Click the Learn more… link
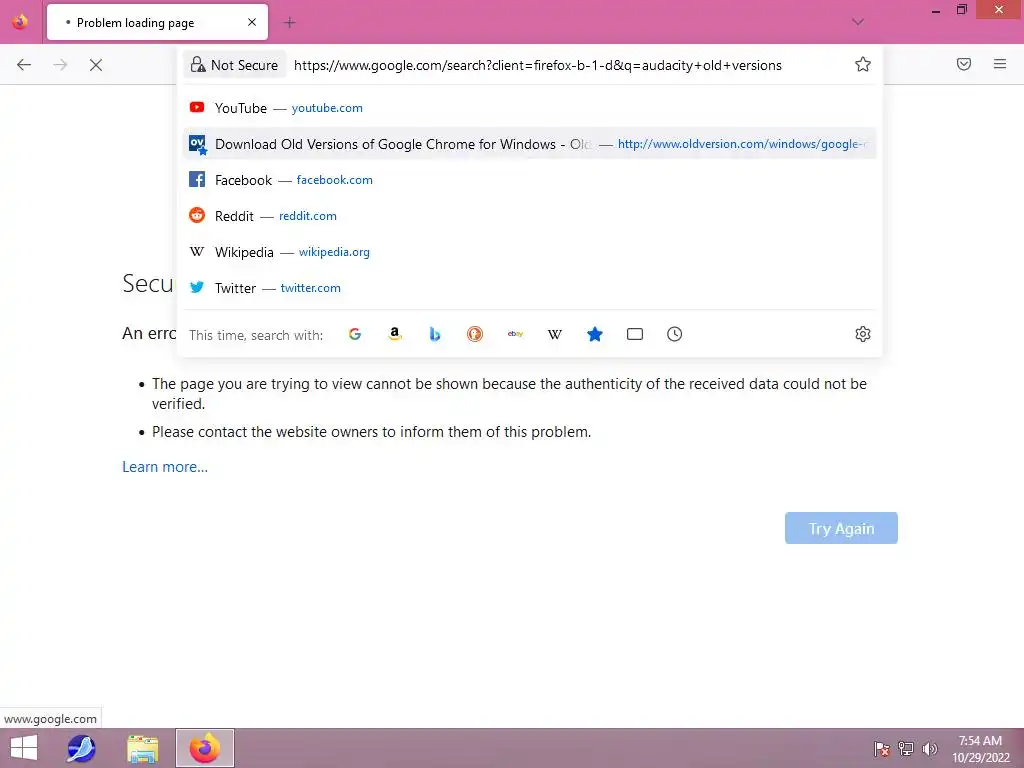 (165, 467)
